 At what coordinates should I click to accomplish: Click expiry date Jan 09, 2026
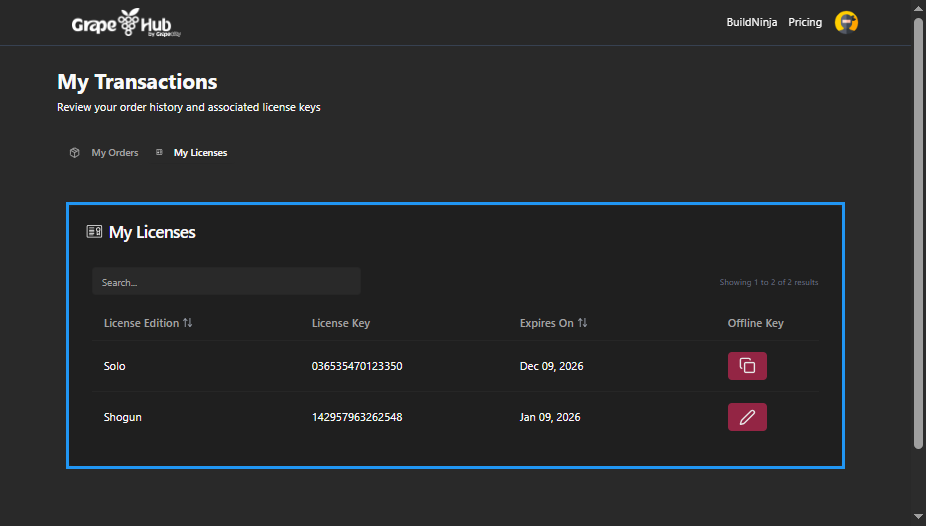point(550,417)
